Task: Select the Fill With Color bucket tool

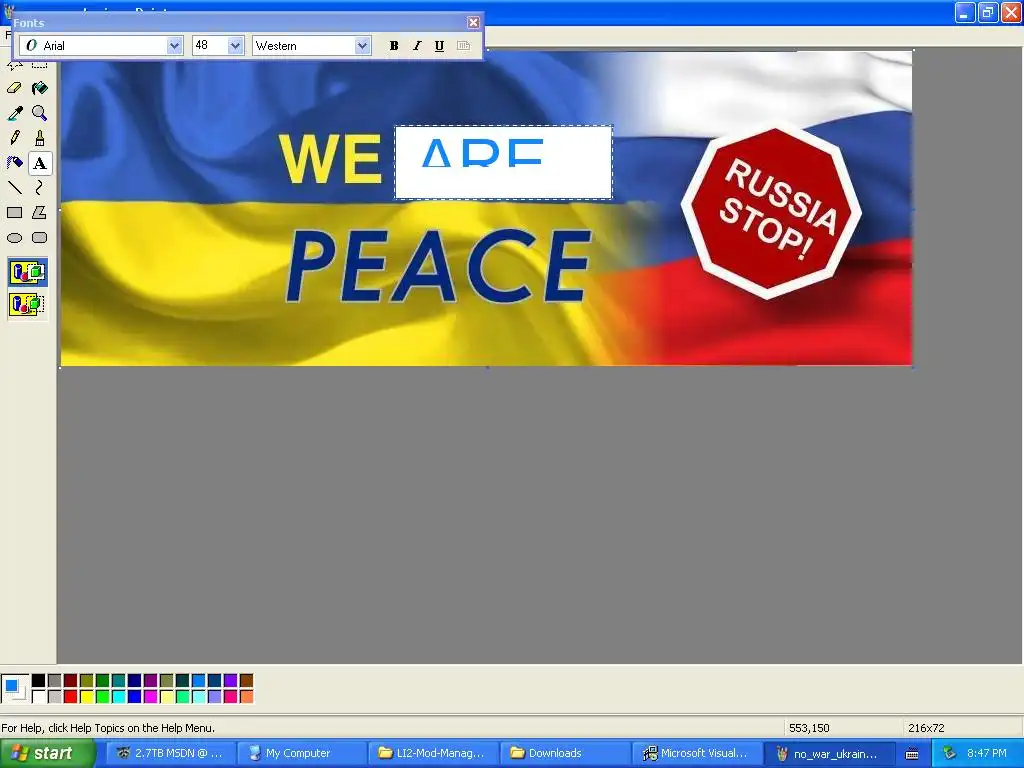Action: click(40, 88)
